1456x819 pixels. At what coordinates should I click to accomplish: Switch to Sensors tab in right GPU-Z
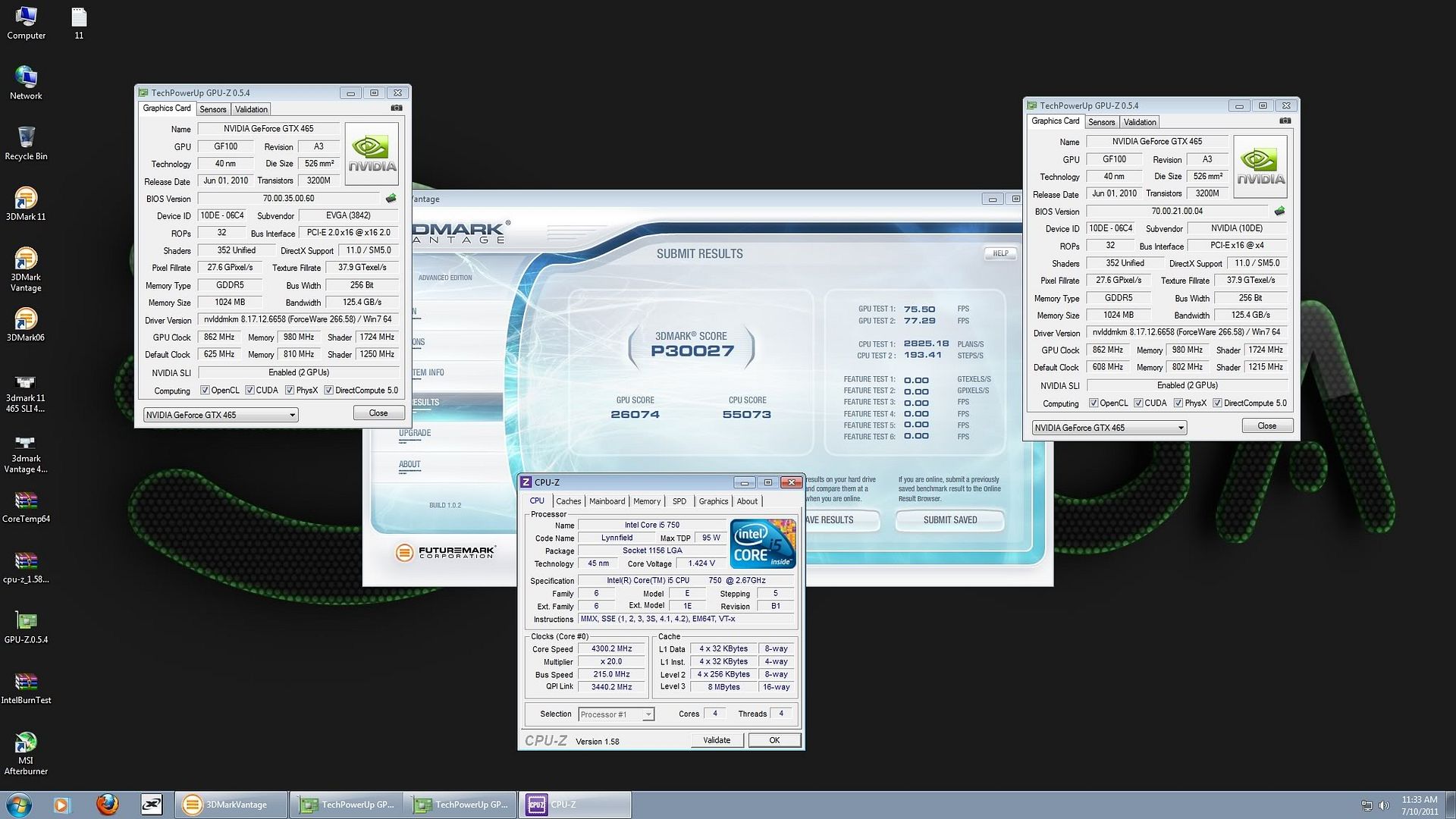(1102, 122)
